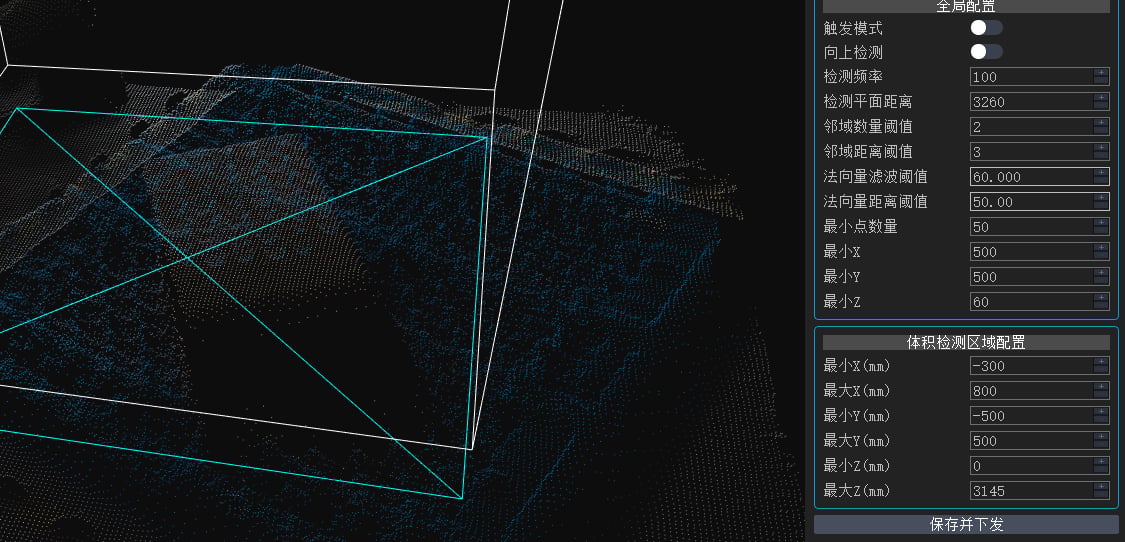Click the 法向量滤波阈值 label

[875, 177]
